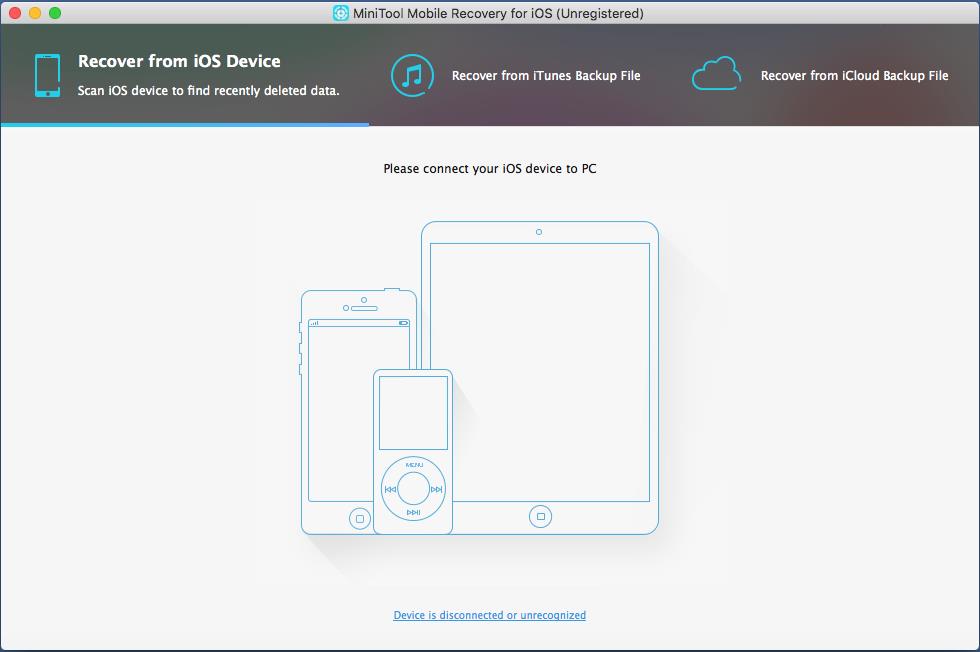Close the MiniTool Mobile Recovery window
Screen dimensions: 980x652
pyautogui.click(x=14, y=13)
